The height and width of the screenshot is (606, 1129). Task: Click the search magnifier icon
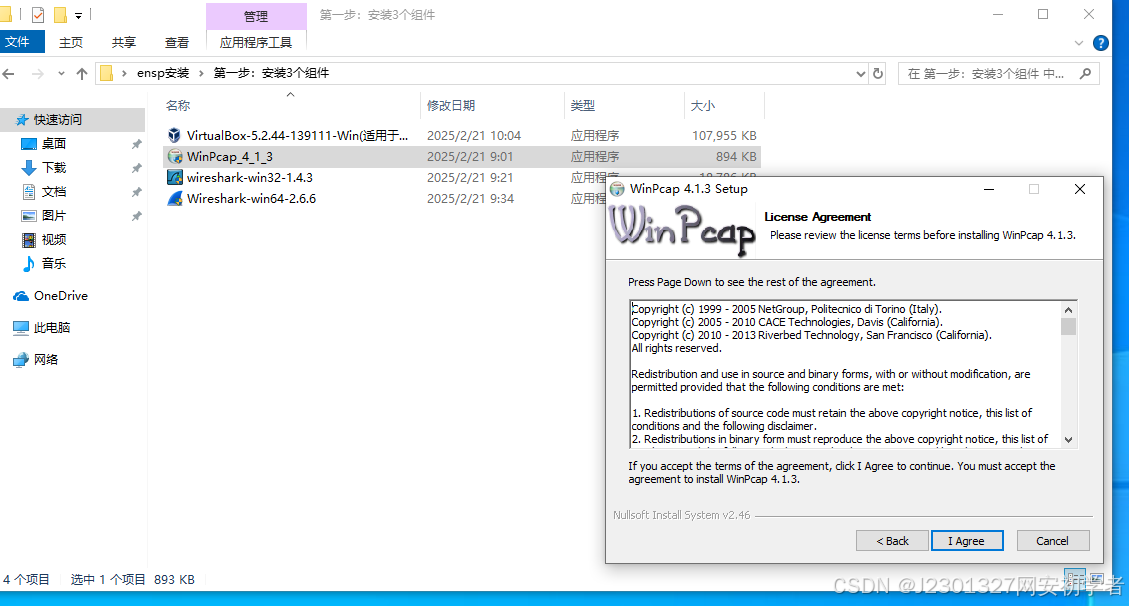[1086, 73]
